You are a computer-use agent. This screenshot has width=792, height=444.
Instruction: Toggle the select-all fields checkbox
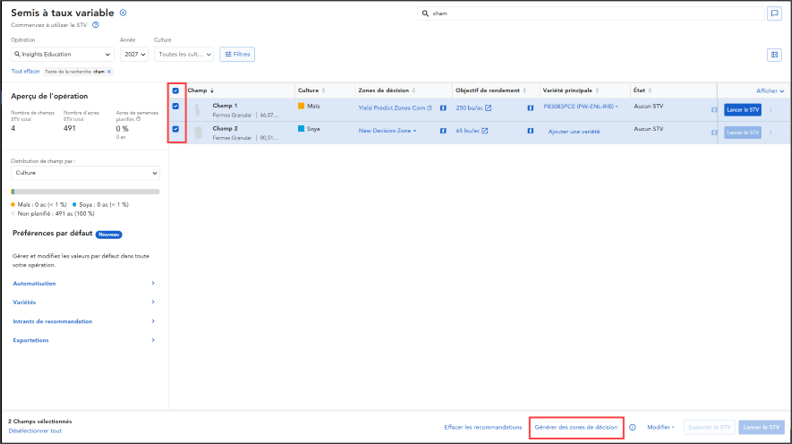tap(176, 91)
